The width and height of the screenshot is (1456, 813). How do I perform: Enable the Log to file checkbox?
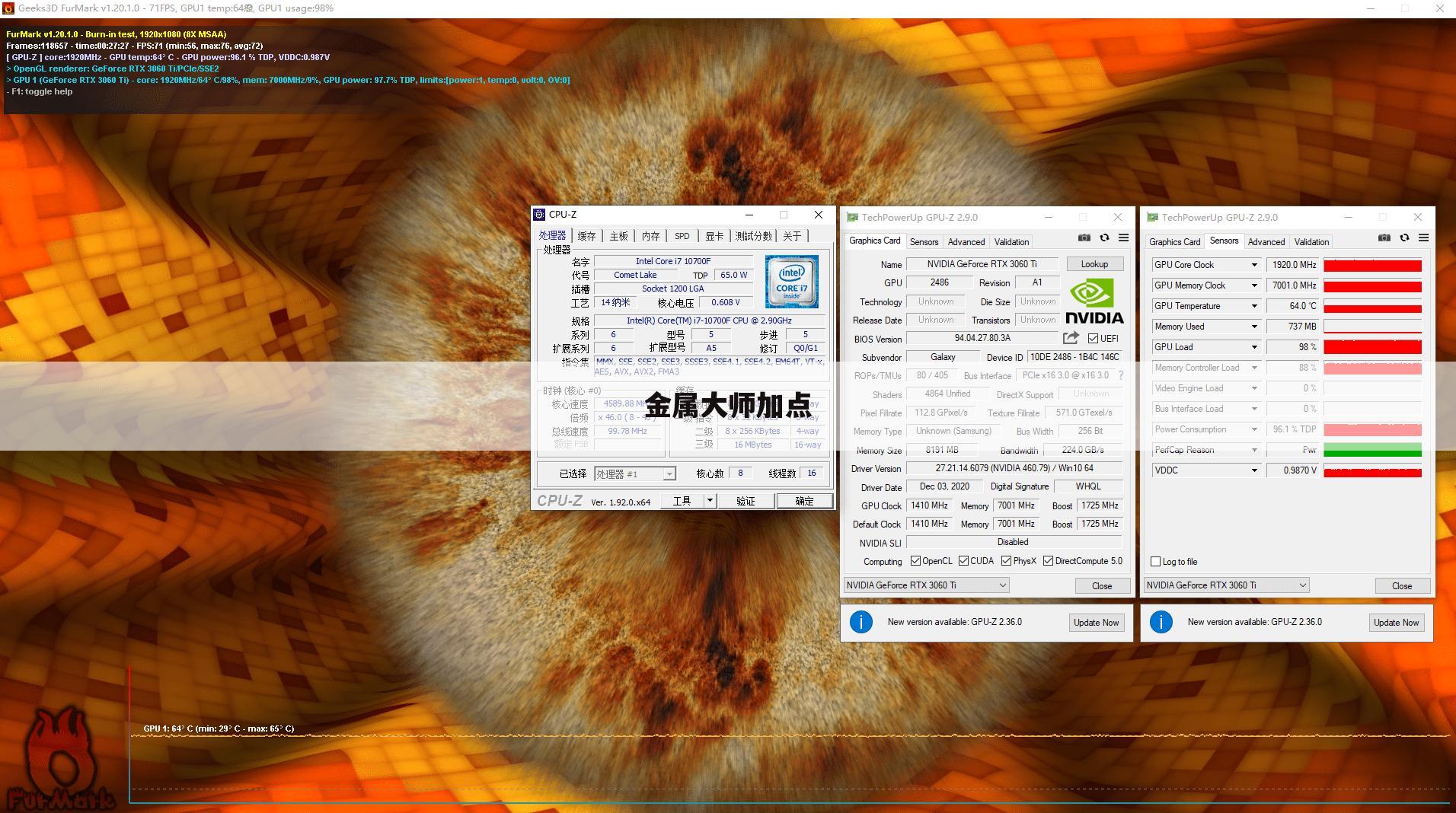[x=1155, y=562]
